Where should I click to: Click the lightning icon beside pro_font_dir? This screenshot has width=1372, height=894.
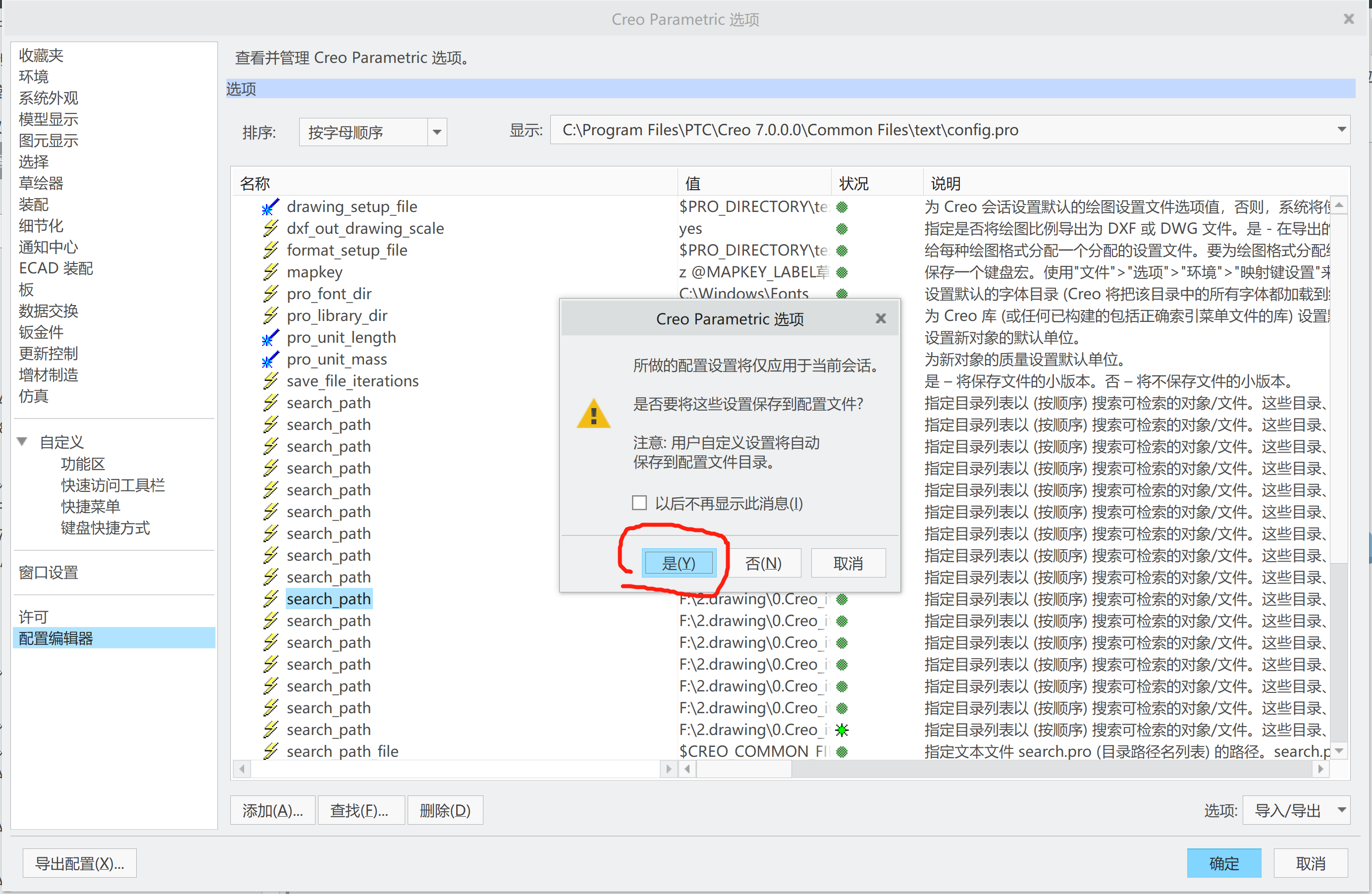click(x=270, y=294)
